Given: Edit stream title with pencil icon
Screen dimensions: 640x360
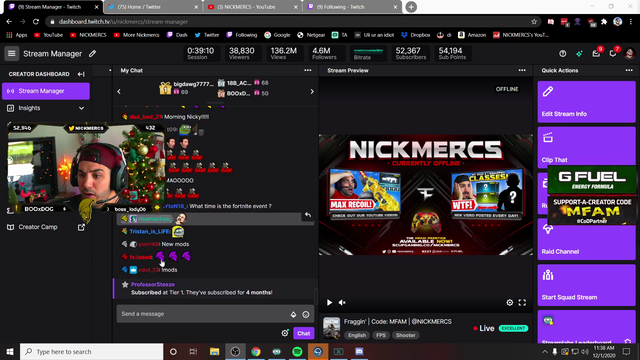Looking at the screenshot, I should (x=93, y=53).
